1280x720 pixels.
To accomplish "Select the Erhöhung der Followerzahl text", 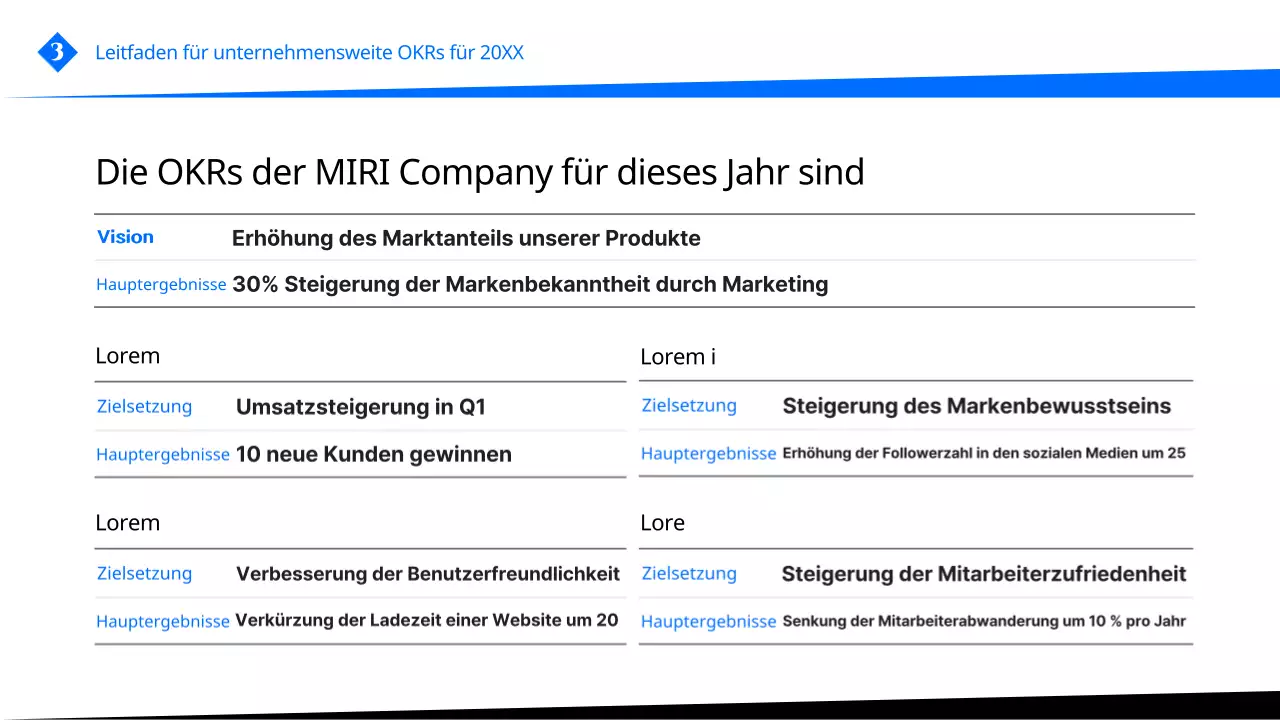I will 985,453.
